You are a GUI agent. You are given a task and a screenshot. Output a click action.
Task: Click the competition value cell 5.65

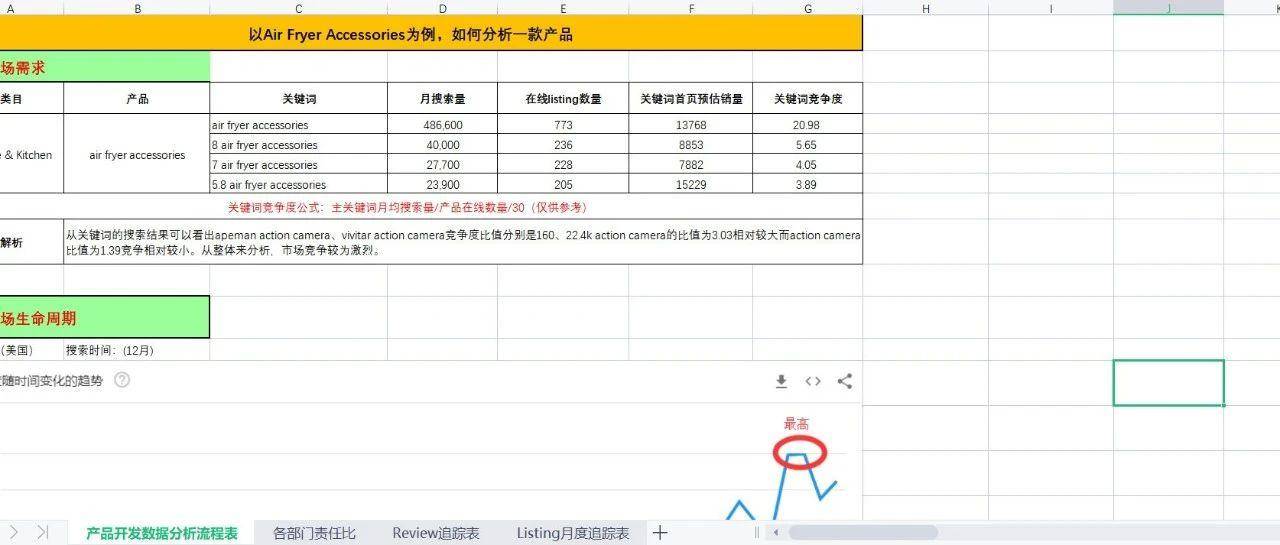(808, 145)
